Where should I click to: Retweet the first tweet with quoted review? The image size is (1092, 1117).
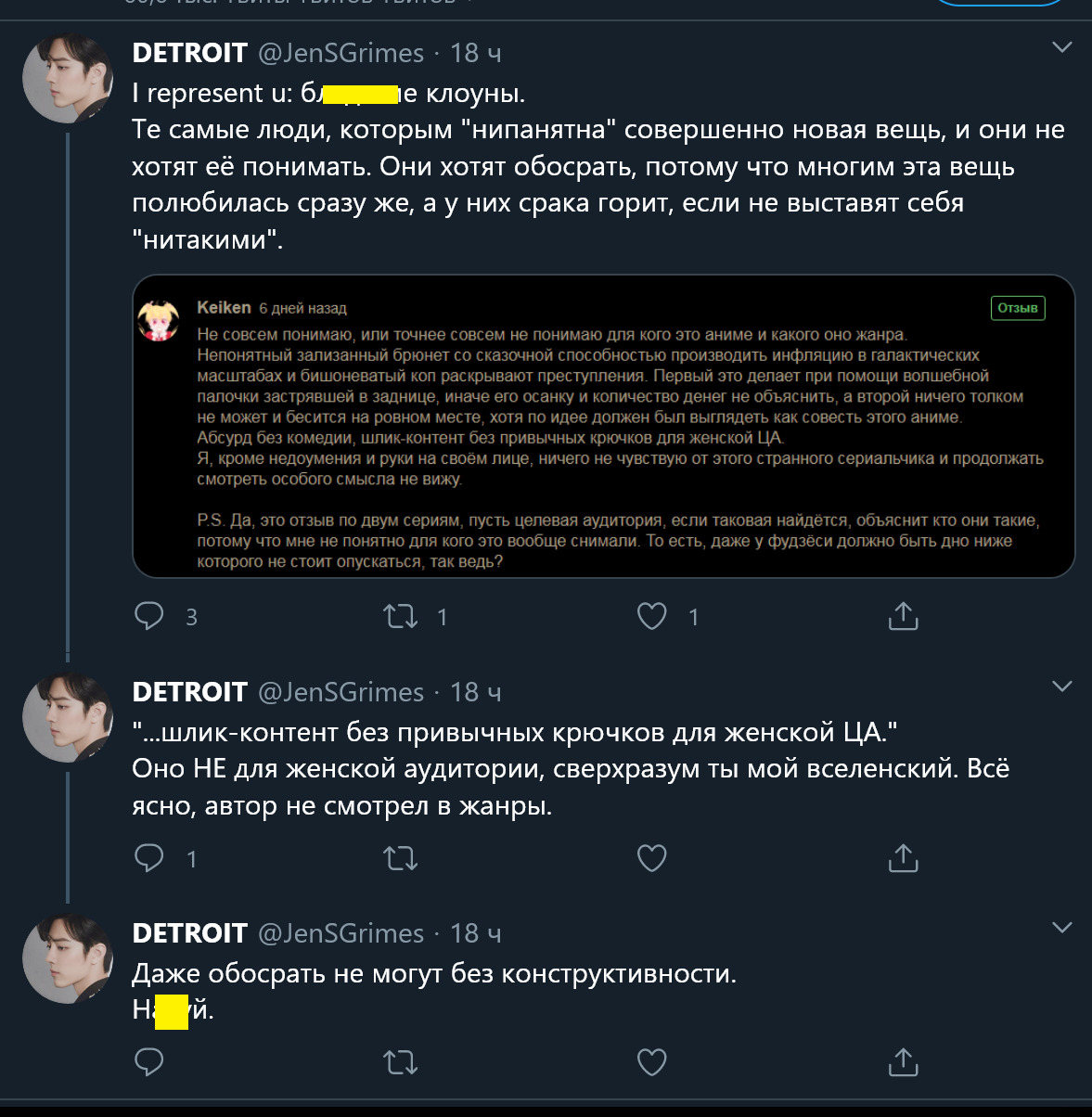tap(401, 616)
